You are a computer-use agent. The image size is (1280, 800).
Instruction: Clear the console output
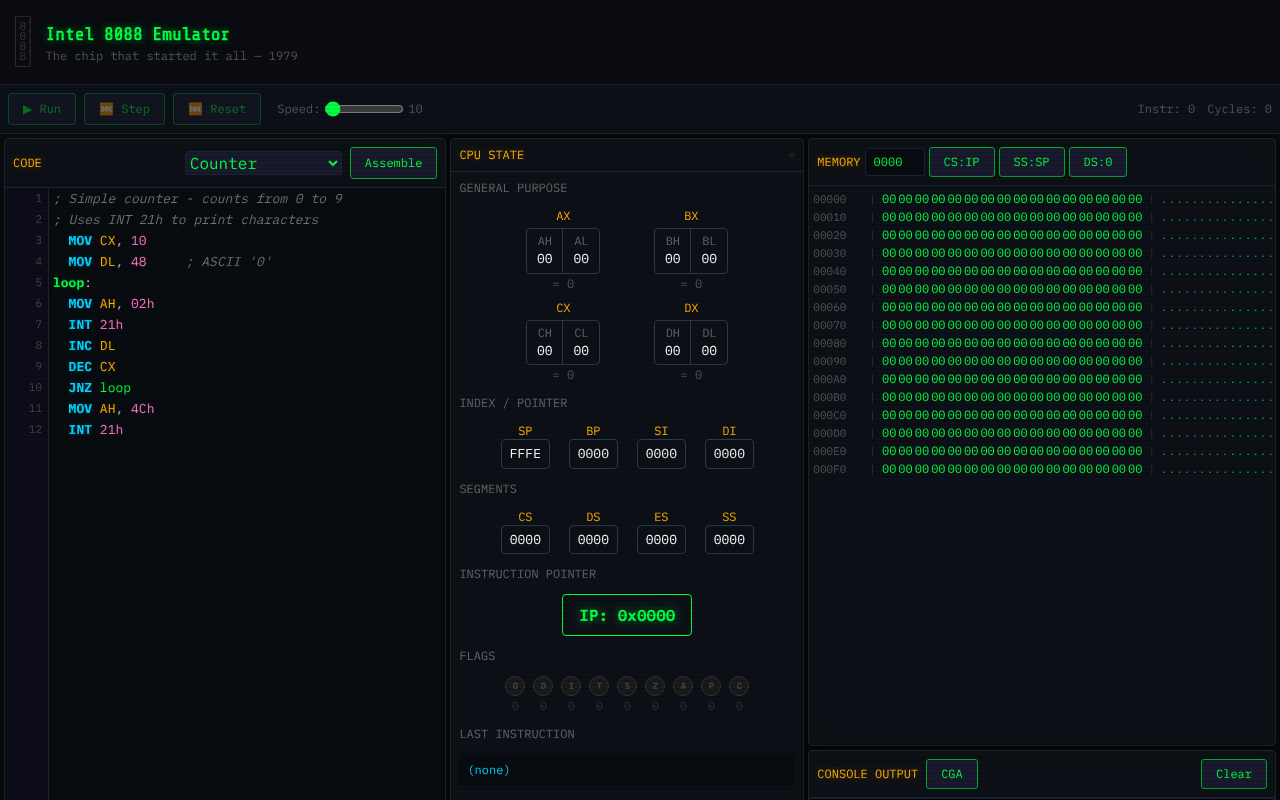pos(1234,774)
